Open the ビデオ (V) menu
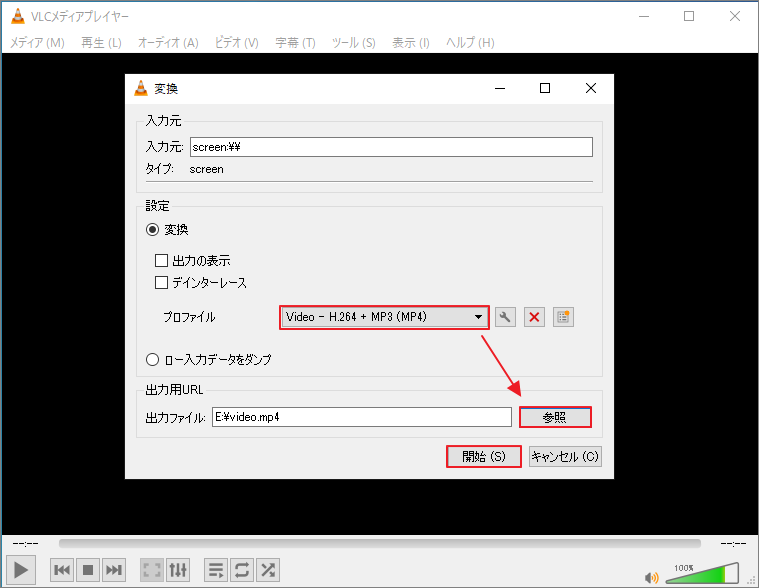The width and height of the screenshot is (759, 588). point(237,43)
